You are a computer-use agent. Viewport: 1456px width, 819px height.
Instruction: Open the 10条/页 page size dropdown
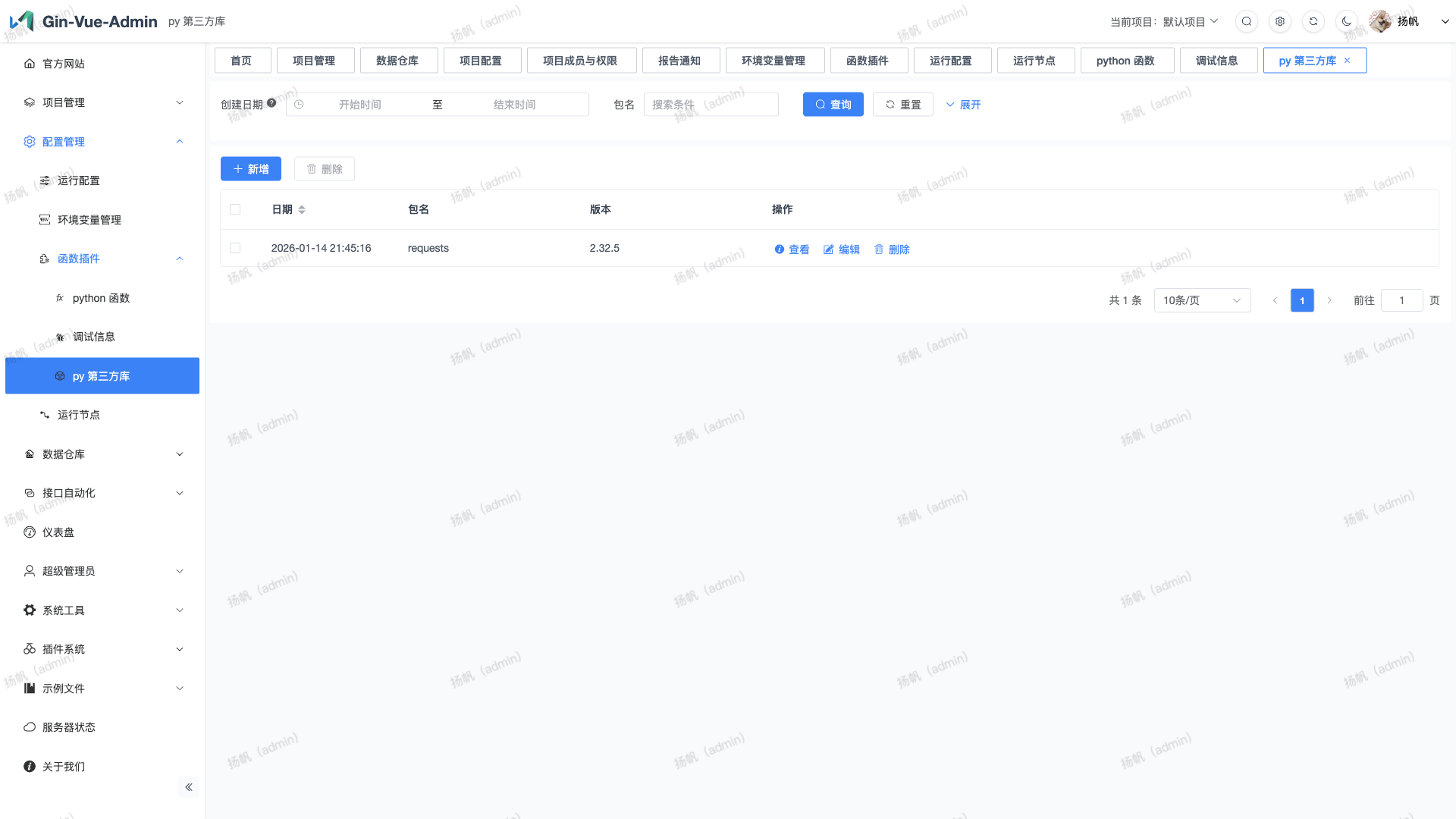coord(1202,300)
